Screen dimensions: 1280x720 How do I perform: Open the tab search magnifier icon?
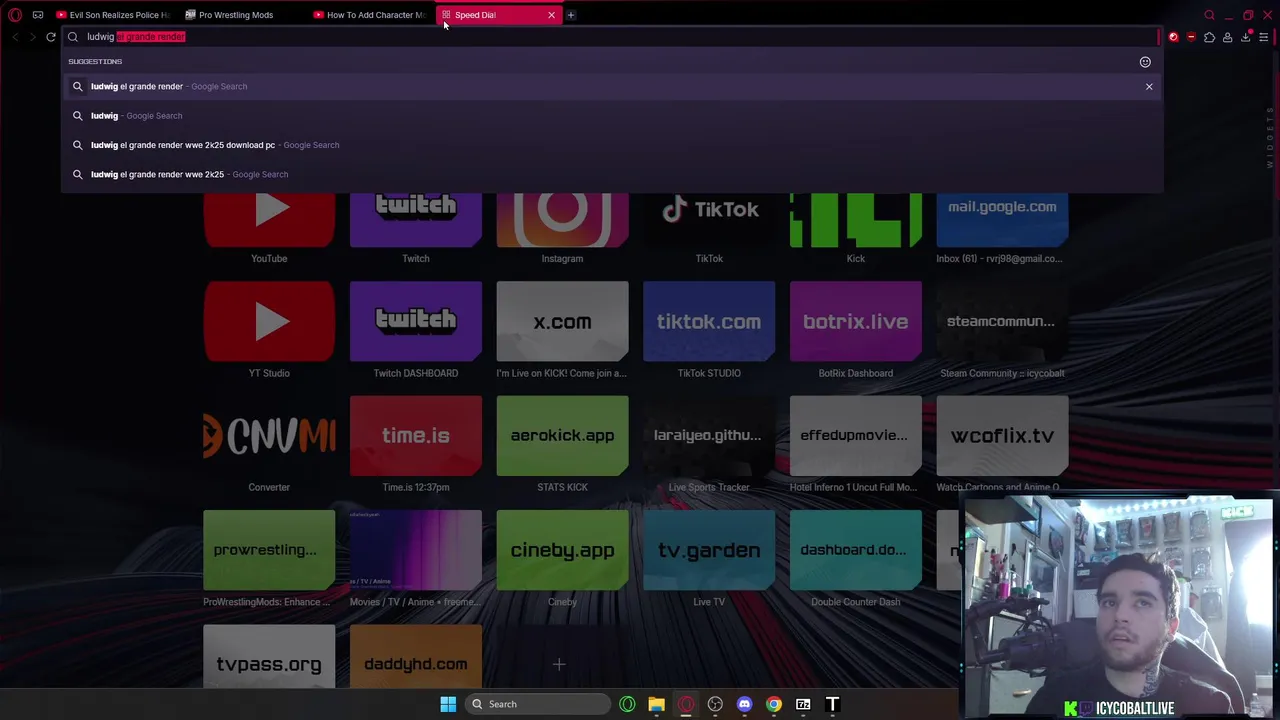1209,15
